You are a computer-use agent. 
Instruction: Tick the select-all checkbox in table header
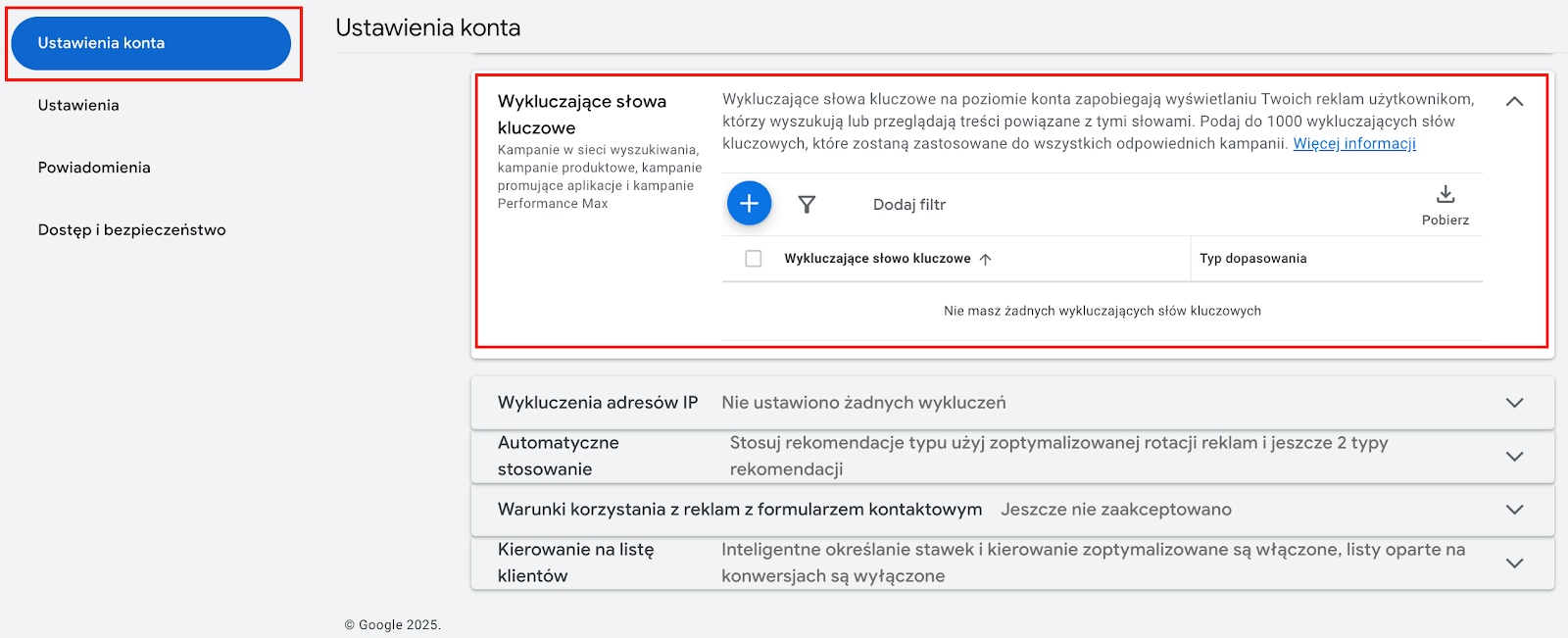click(754, 259)
